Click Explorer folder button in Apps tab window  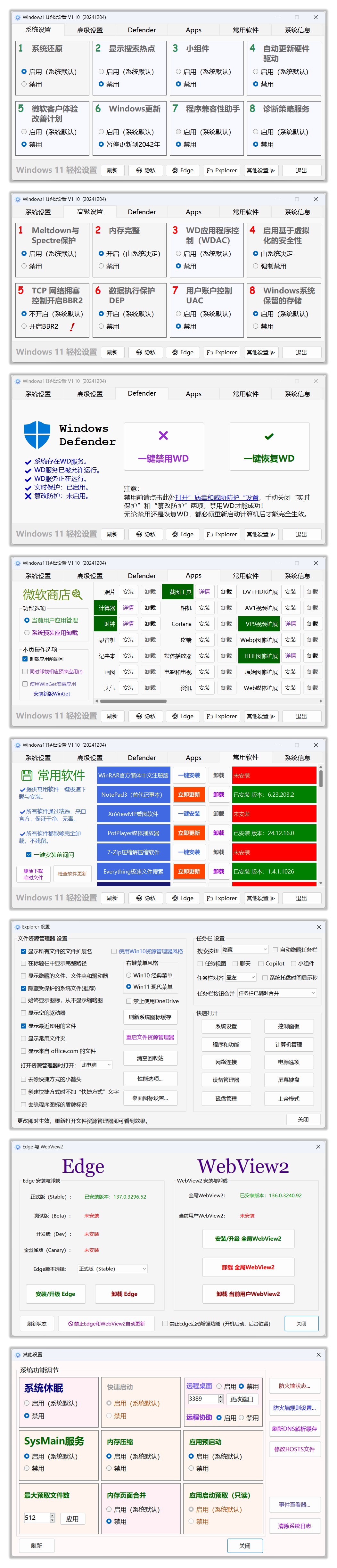221,717
